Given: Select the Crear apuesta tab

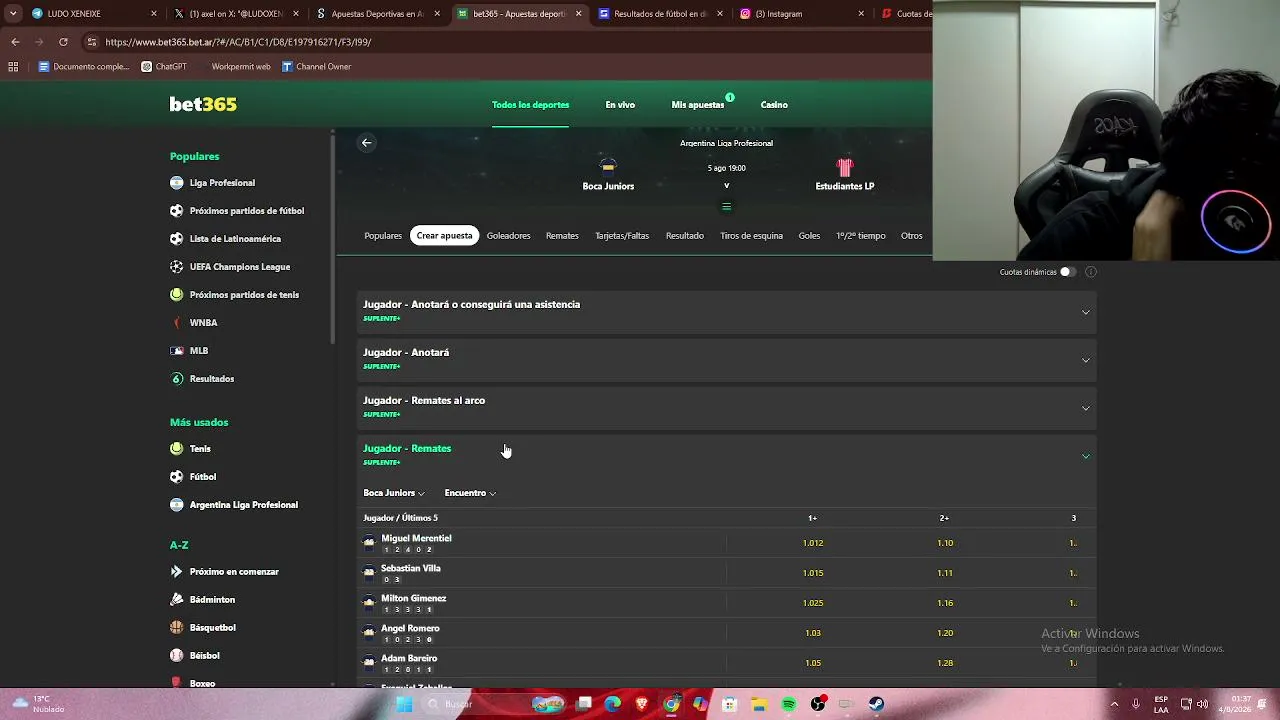Looking at the screenshot, I should pos(444,236).
